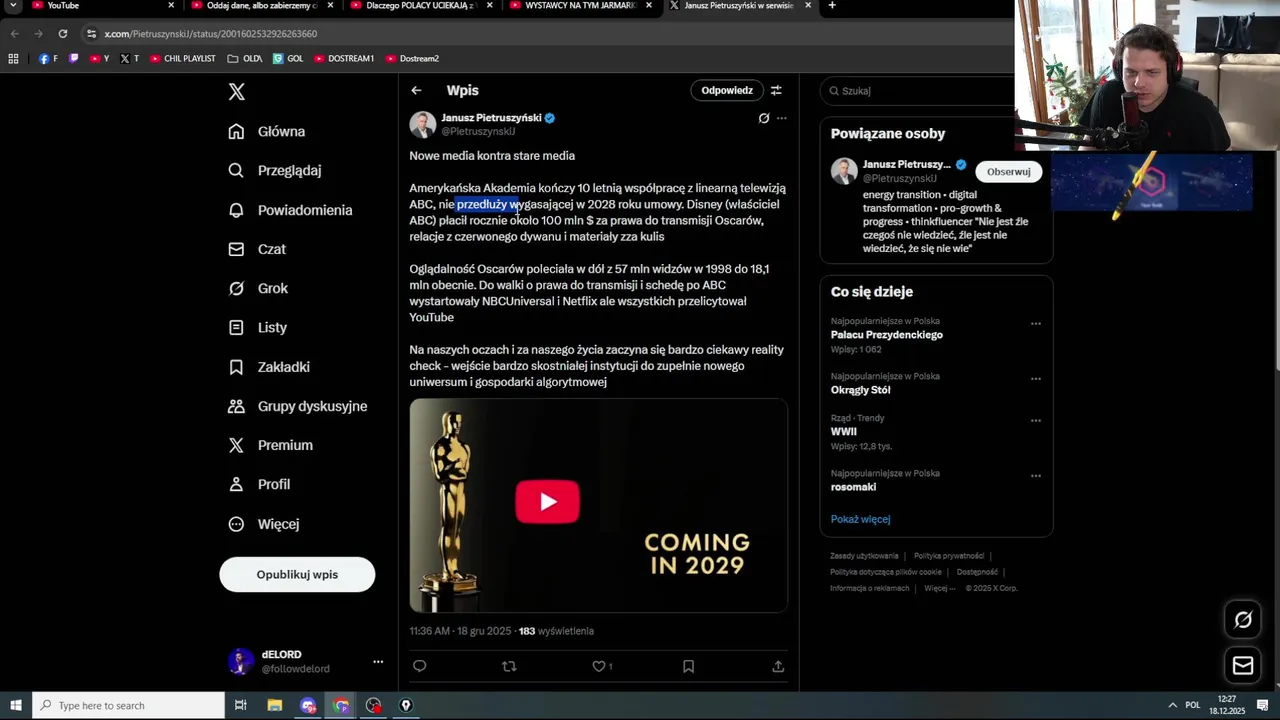Click the dELORD profile avatar
This screenshot has width=1280, height=720.
[x=240, y=661]
